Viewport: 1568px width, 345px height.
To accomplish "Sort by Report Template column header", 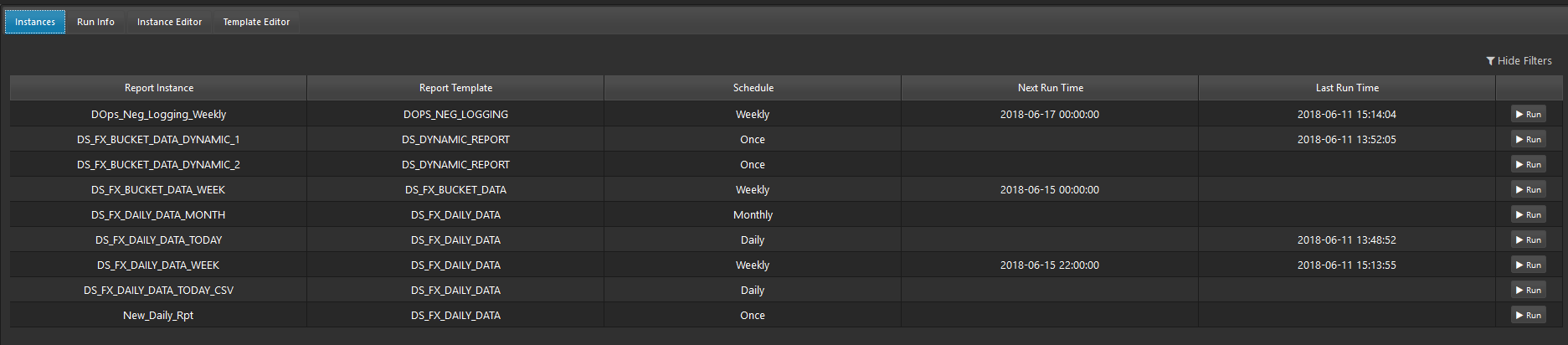I will point(455,88).
